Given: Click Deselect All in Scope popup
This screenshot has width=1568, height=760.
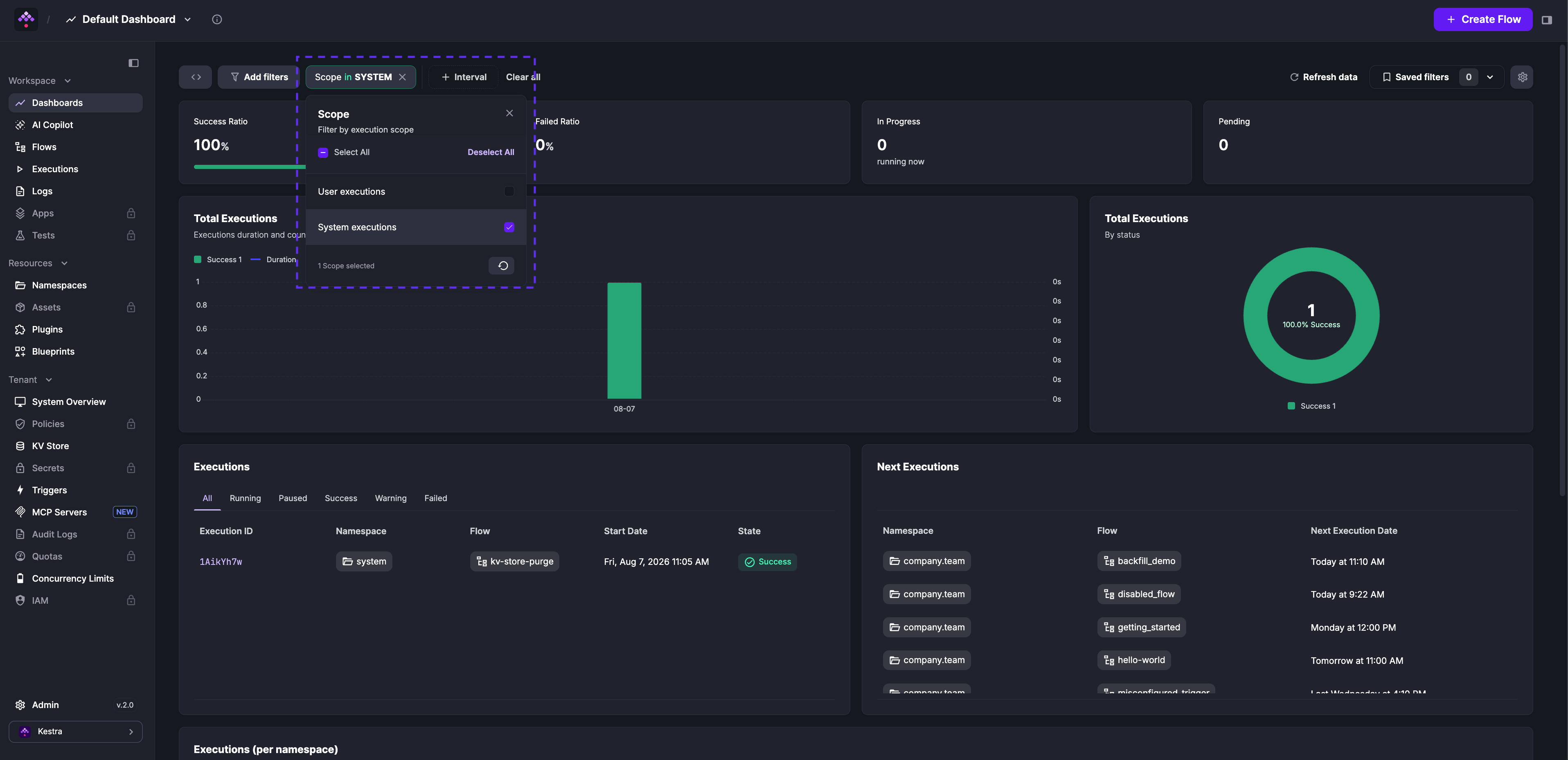Looking at the screenshot, I should tap(491, 153).
